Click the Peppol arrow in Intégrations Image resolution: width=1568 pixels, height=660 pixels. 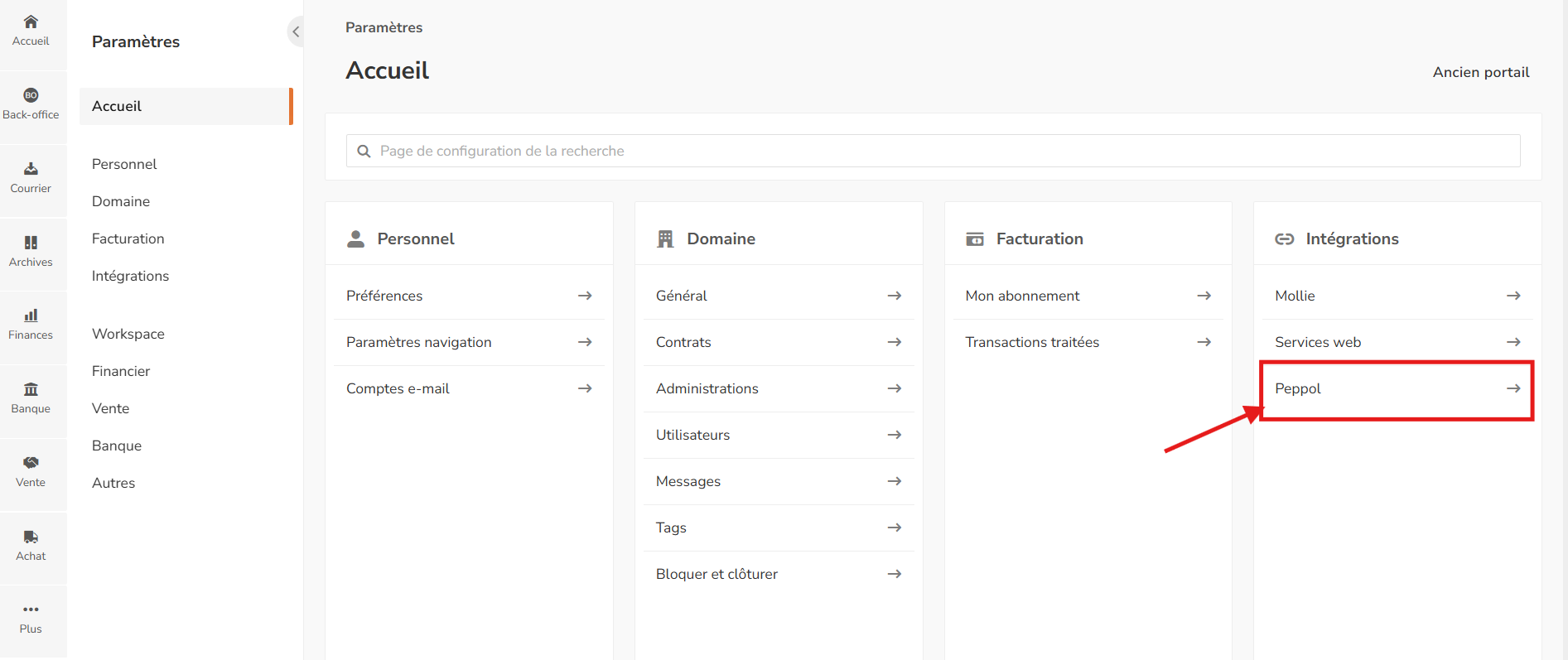click(x=1513, y=388)
